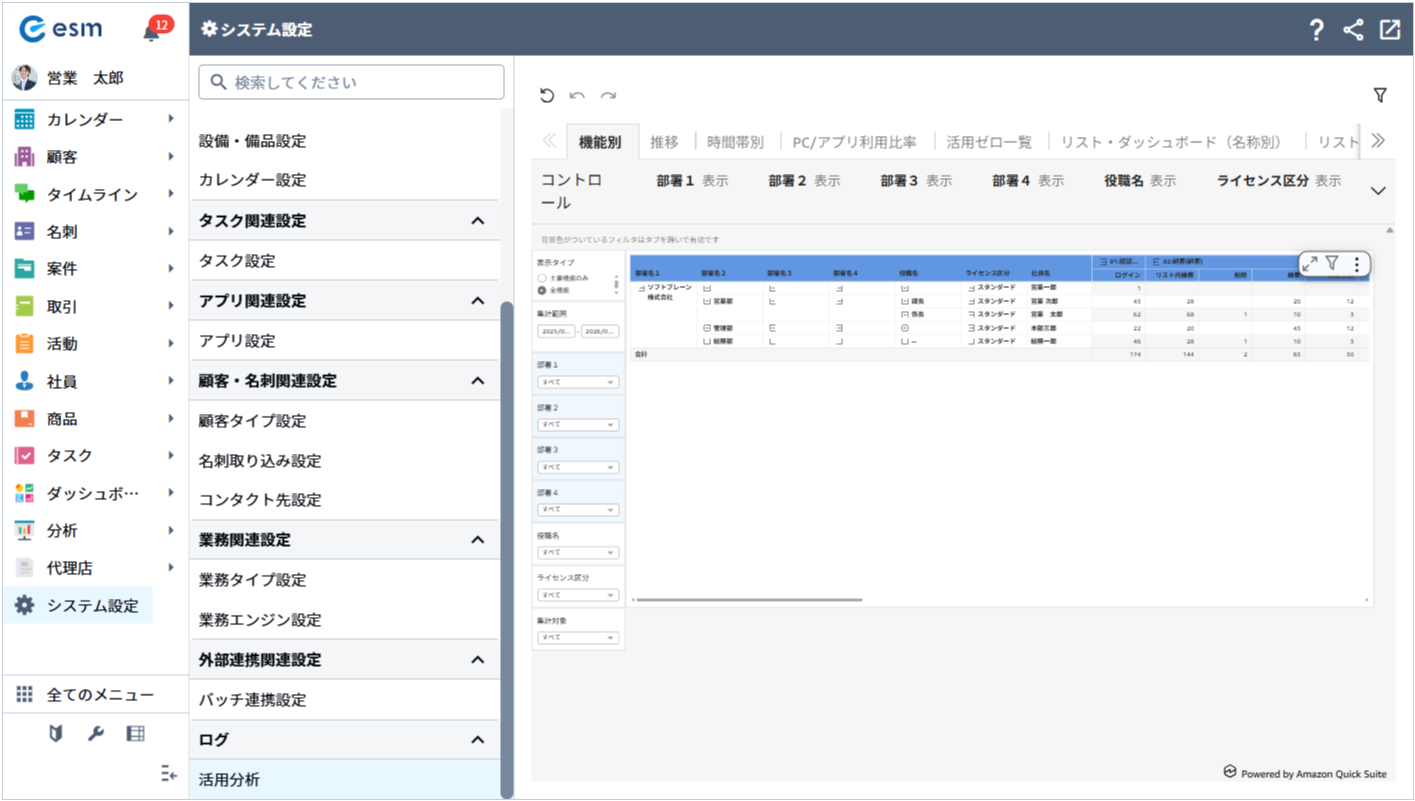Select the 全機能 radio button
Viewport: 1415px width, 801px height.
coord(542,290)
